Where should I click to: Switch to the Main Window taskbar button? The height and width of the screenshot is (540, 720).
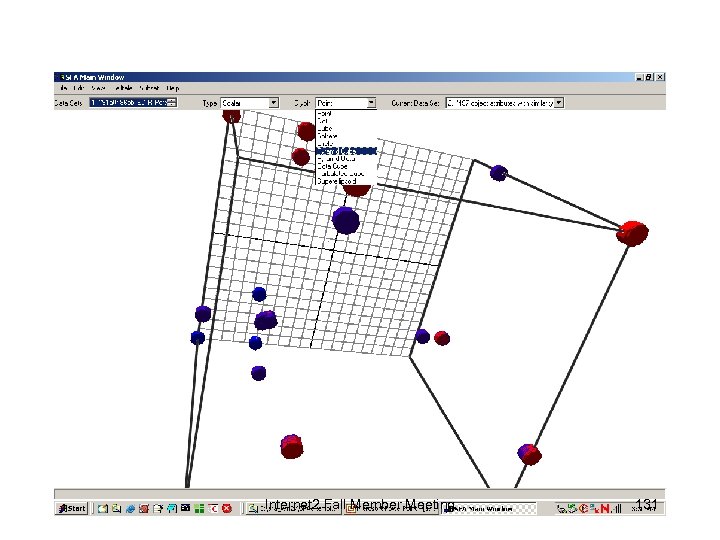coord(489,509)
